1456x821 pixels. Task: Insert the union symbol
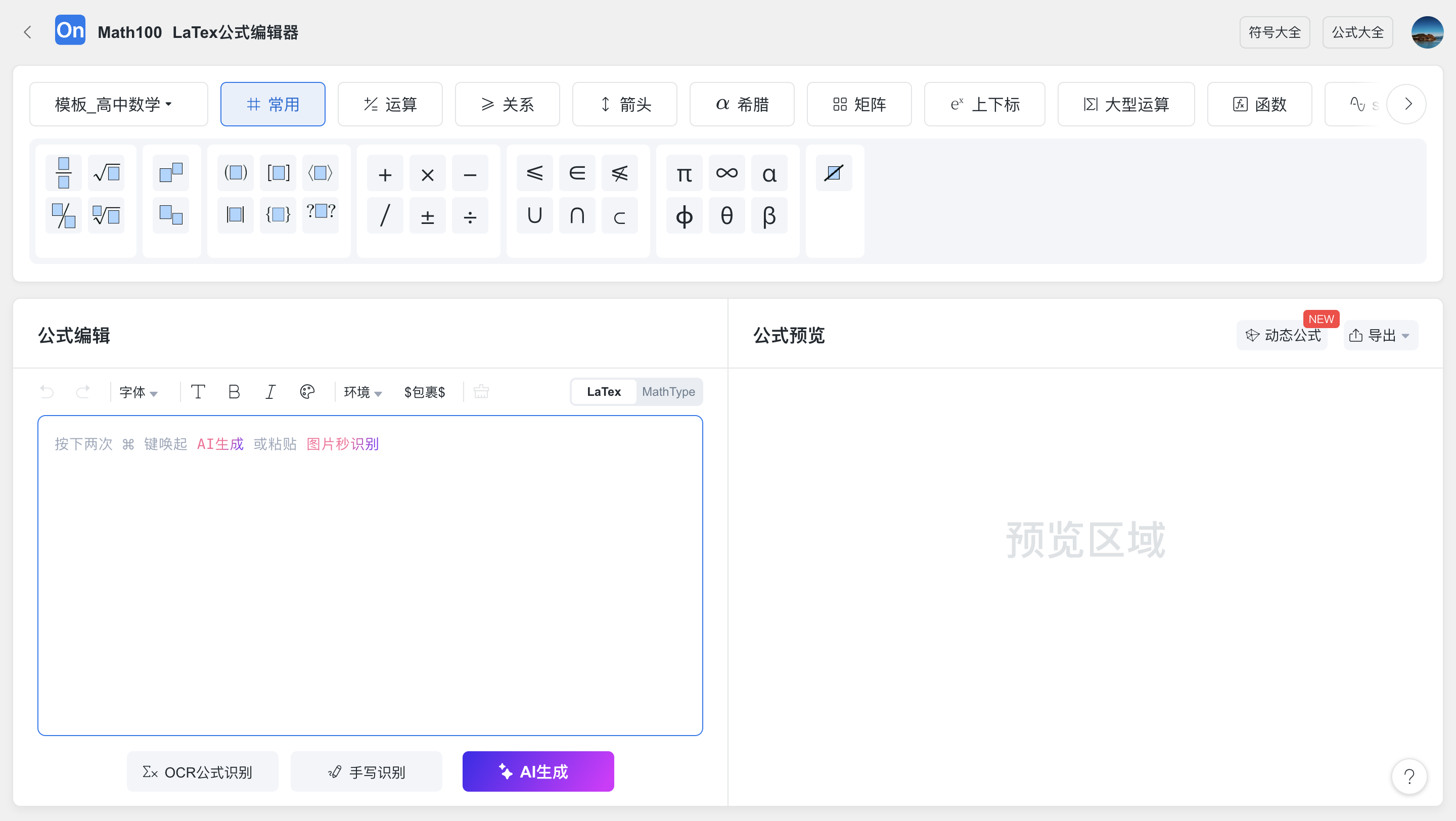pos(534,215)
